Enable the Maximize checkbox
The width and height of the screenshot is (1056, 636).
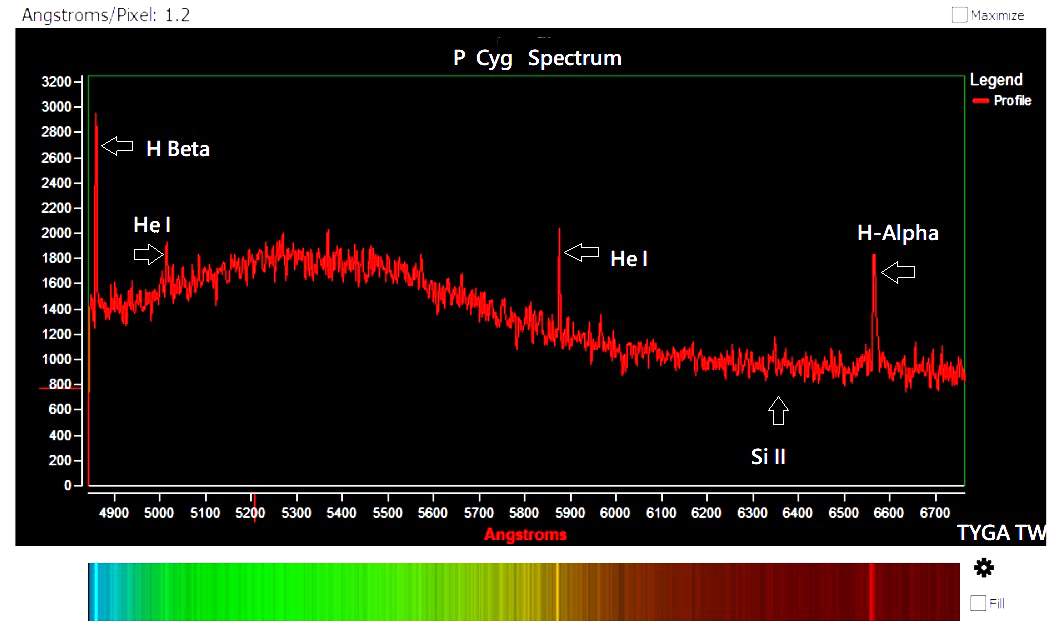(959, 15)
